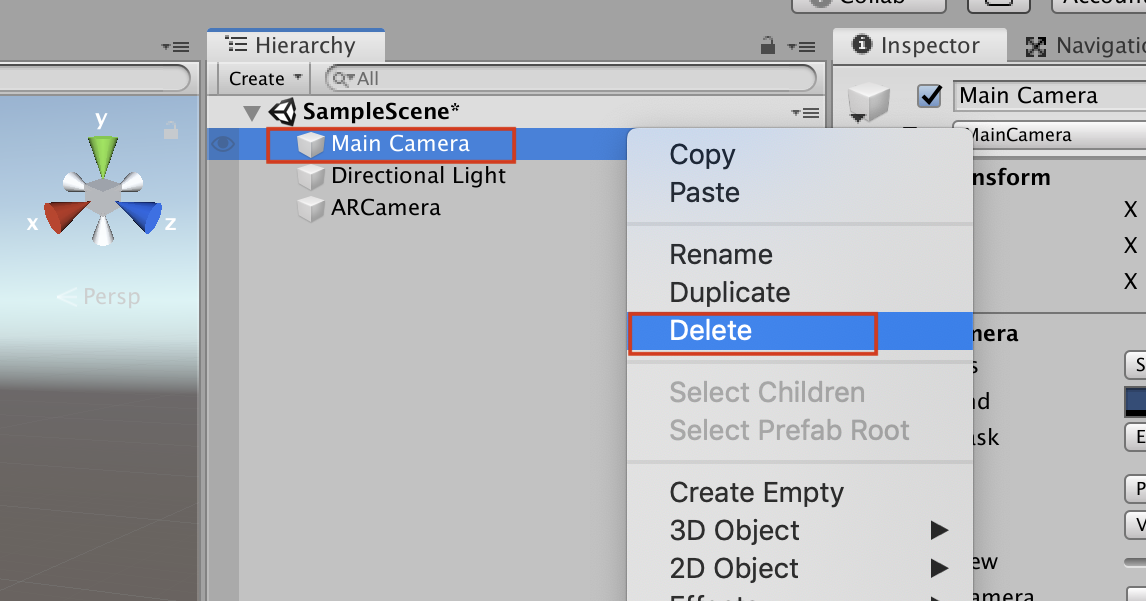Toggle Main Camera visibility eye in Hierarchy
Screen dimensions: 1146x601
click(x=222, y=143)
